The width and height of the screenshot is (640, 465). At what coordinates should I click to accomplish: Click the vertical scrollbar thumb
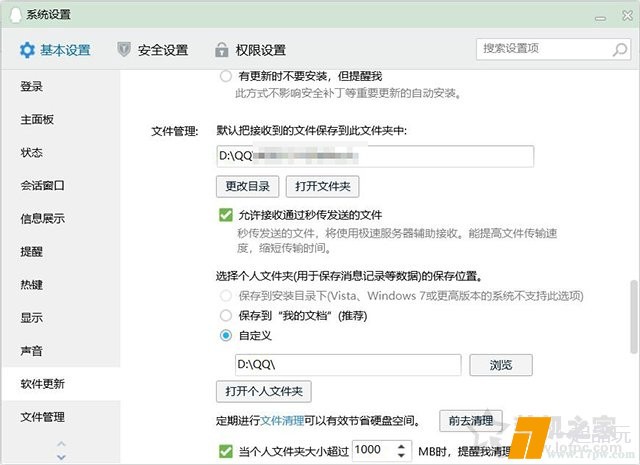pos(633,317)
